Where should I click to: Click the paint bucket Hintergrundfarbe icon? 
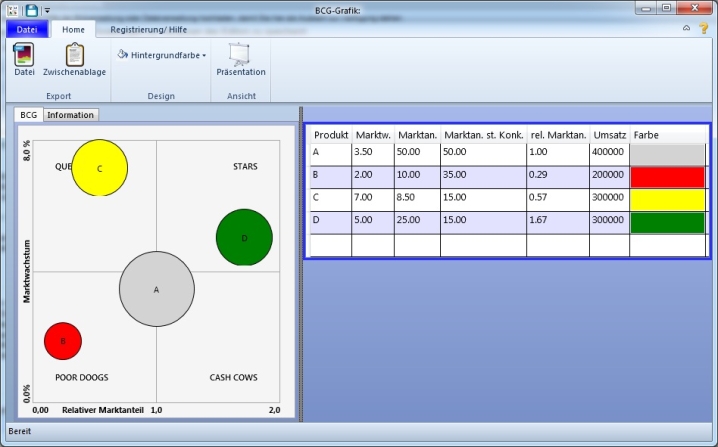click(122, 55)
